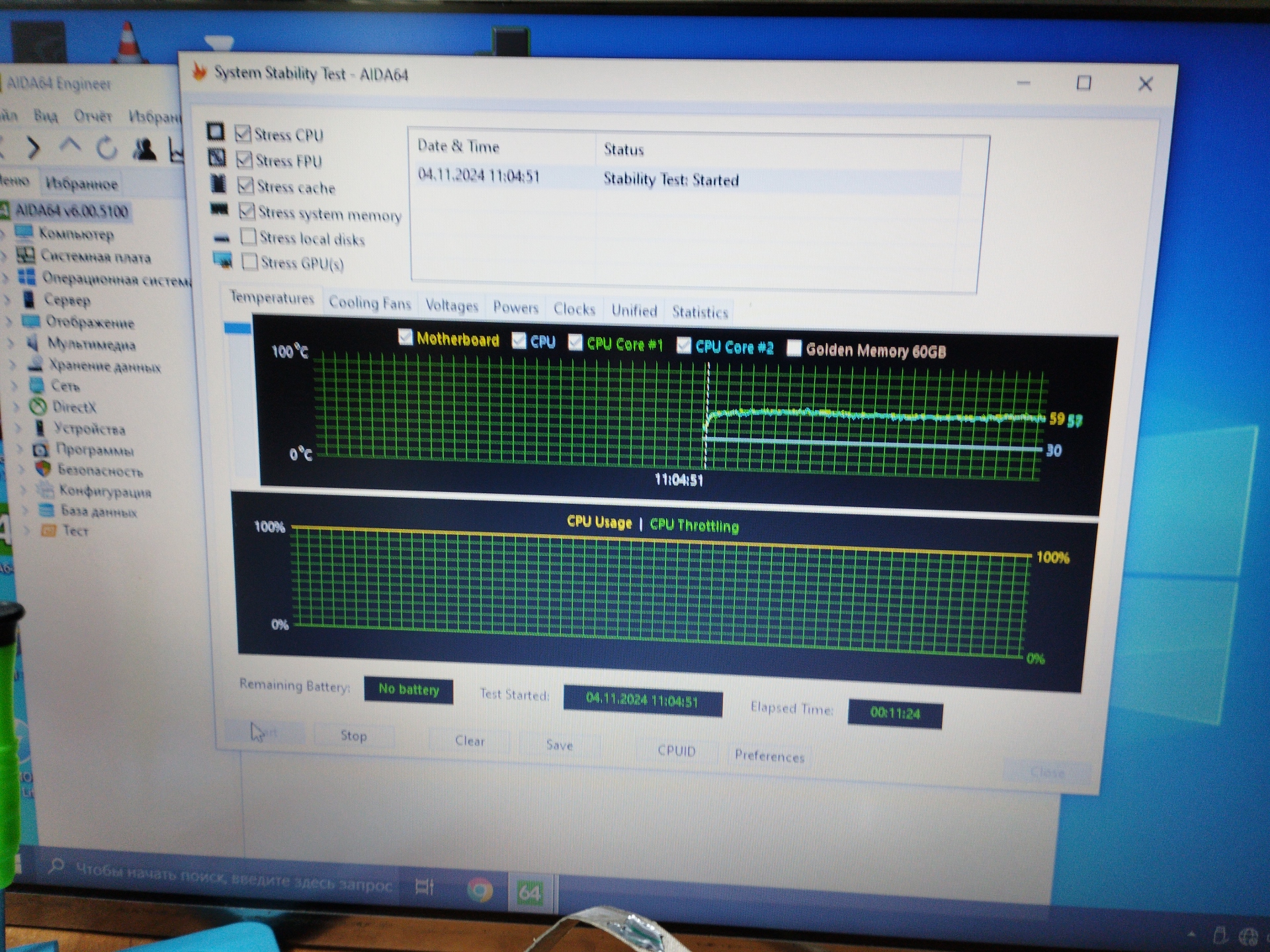The width and height of the screenshot is (1270, 952).
Task: Click the FPU icon beside Stress FPU
Action: pyautogui.click(x=217, y=157)
